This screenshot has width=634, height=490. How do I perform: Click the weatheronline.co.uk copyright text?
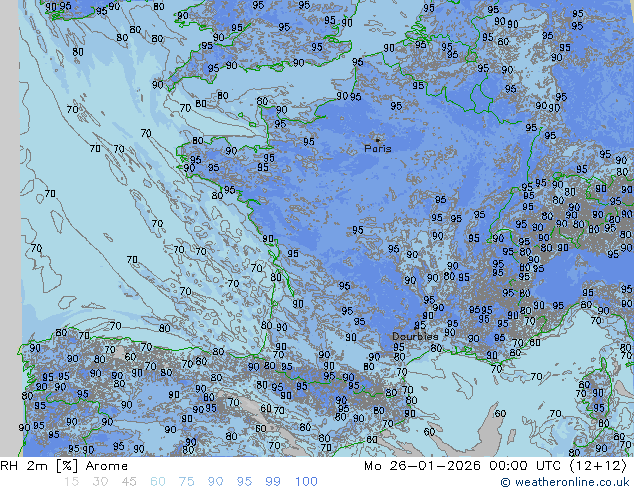point(565,482)
